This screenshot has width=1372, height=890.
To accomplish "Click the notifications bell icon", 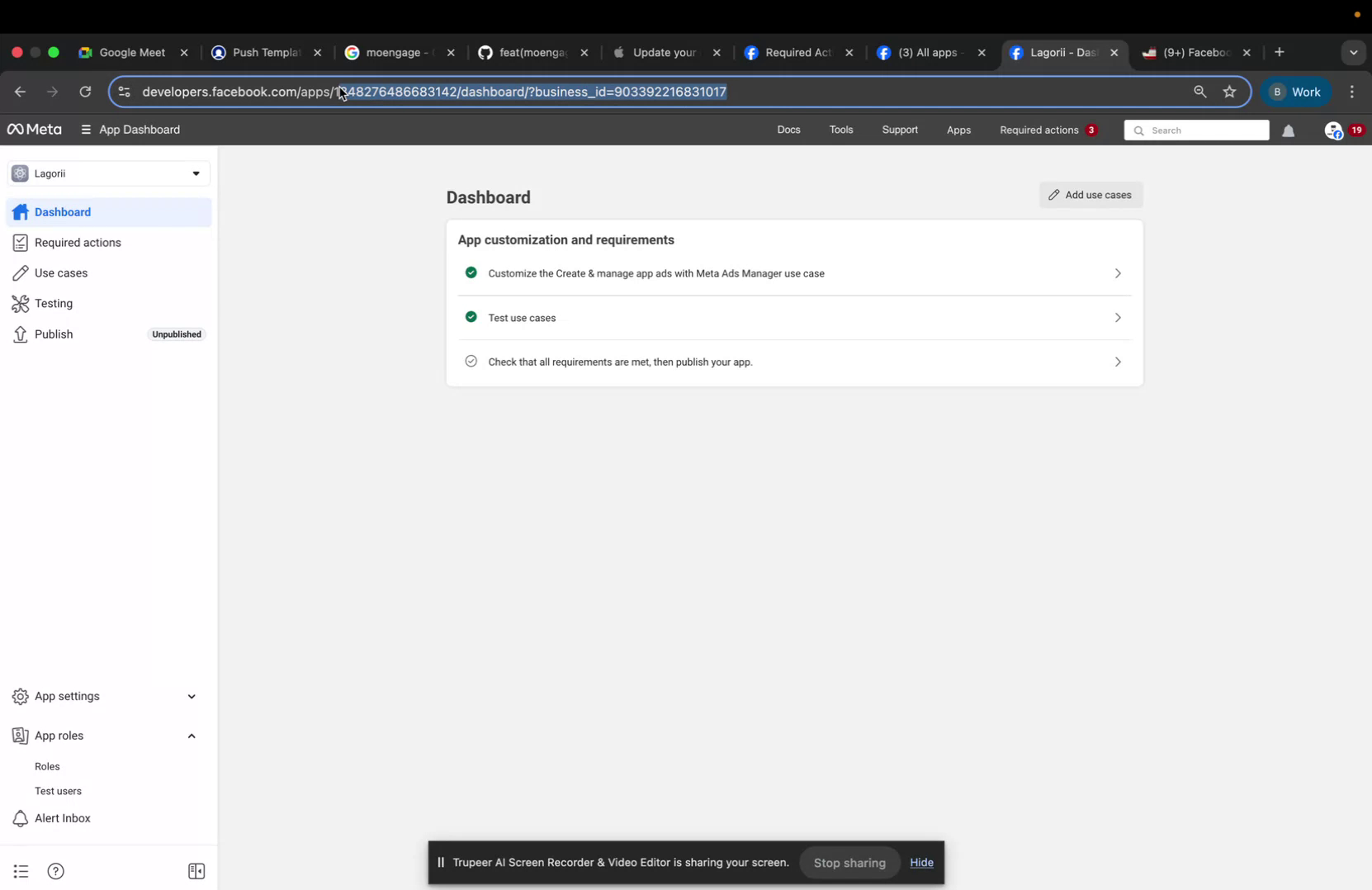I will (x=1289, y=130).
